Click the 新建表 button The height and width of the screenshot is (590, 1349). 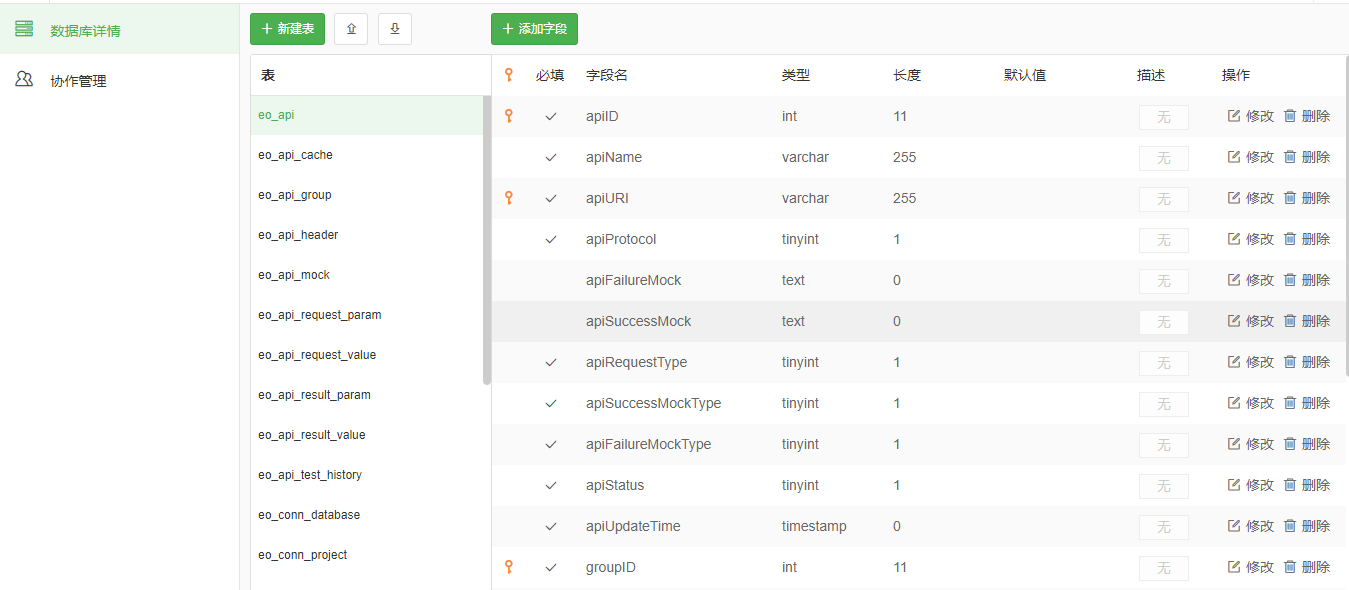[288, 29]
